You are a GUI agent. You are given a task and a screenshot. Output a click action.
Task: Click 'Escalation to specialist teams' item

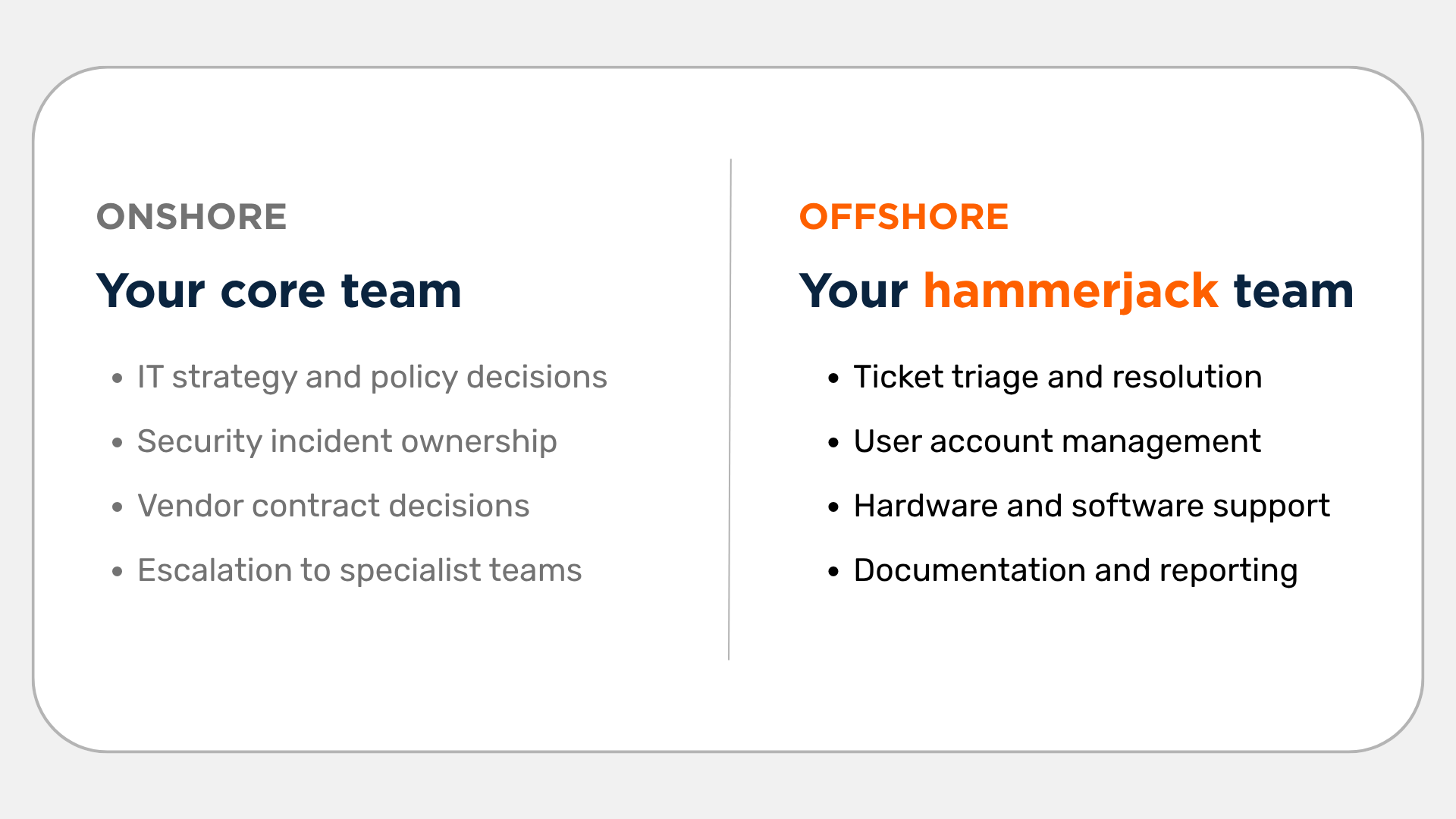pyautogui.click(x=359, y=570)
